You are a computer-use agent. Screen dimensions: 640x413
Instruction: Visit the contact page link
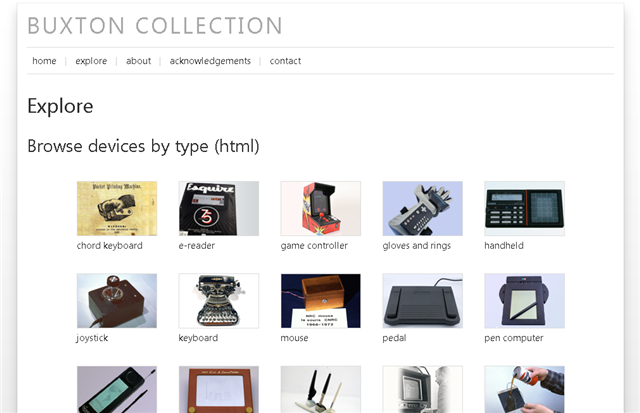click(285, 61)
